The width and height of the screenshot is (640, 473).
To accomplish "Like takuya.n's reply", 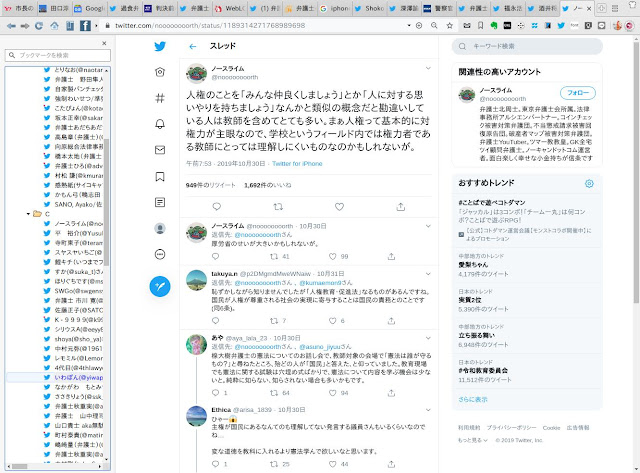I will click(x=333, y=321).
